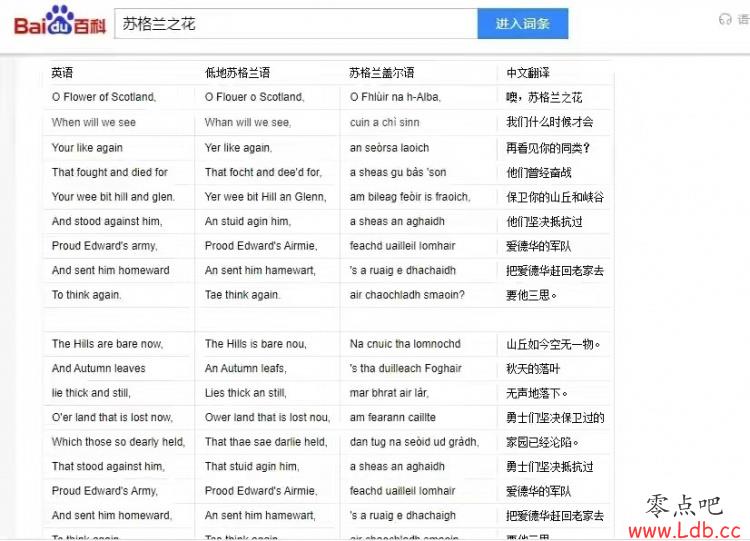This screenshot has width=750, height=541.
Task: Click the Baidu Baike logo
Action: tap(60, 22)
